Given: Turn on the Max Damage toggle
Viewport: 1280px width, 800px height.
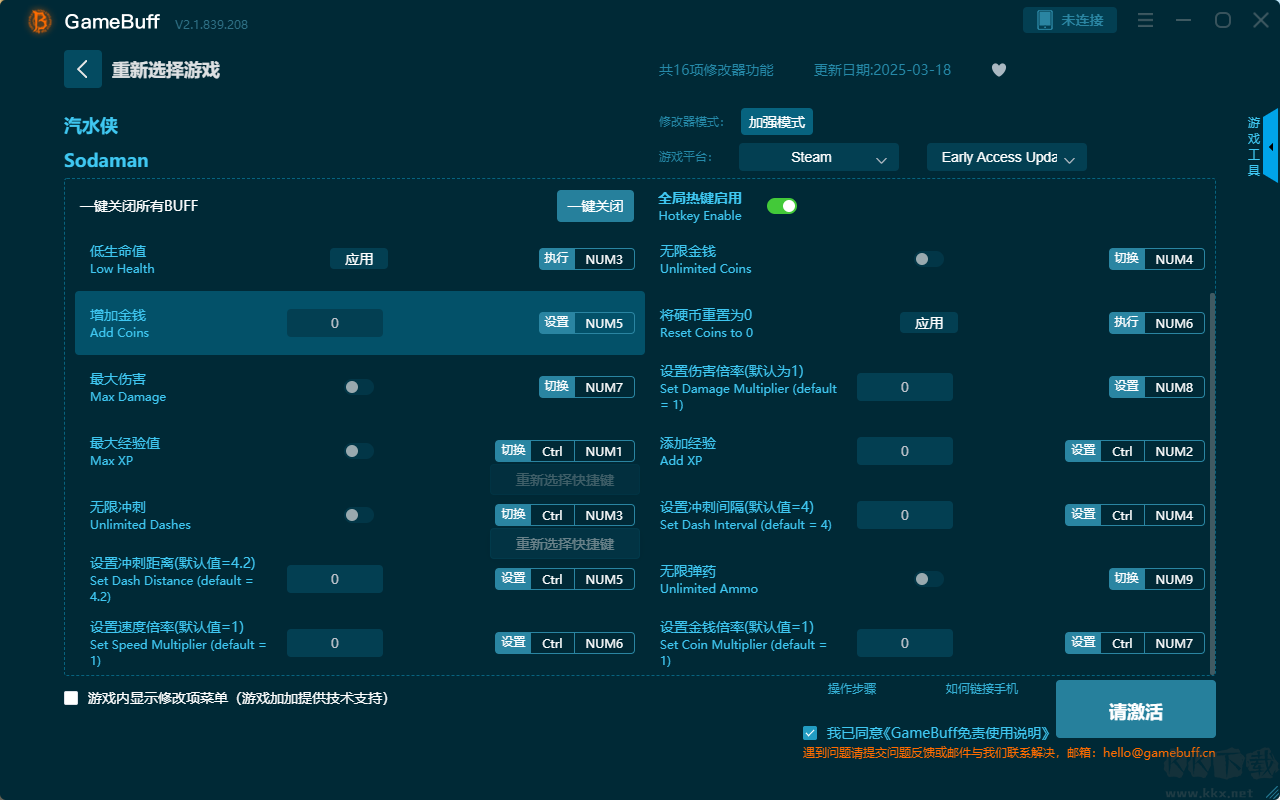Looking at the screenshot, I should click(x=359, y=387).
